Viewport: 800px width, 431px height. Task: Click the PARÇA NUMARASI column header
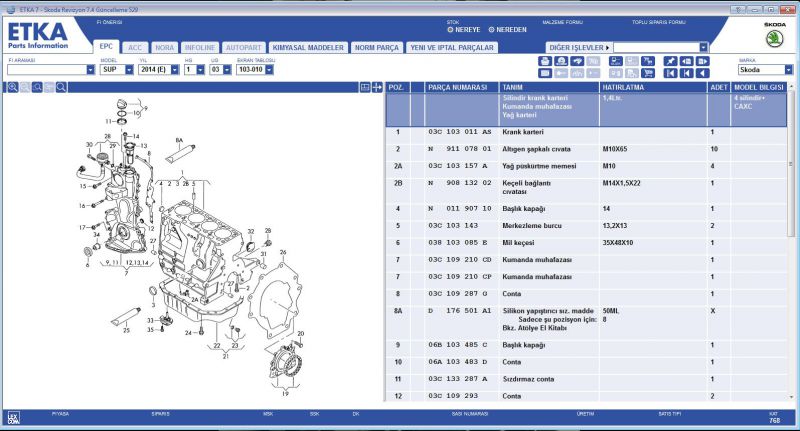tap(461, 87)
